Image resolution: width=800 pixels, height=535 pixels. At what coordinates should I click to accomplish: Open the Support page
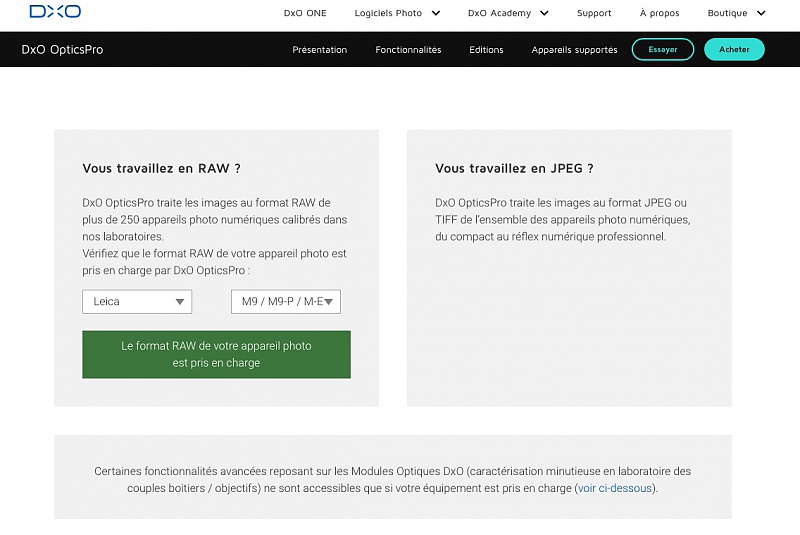pyautogui.click(x=594, y=14)
